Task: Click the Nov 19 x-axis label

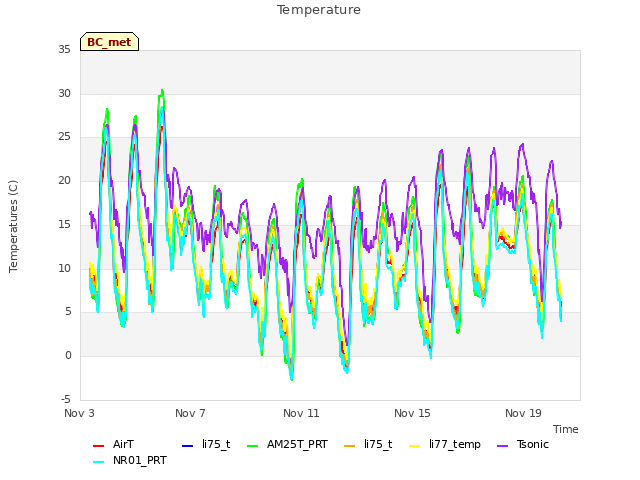Action: click(x=523, y=413)
